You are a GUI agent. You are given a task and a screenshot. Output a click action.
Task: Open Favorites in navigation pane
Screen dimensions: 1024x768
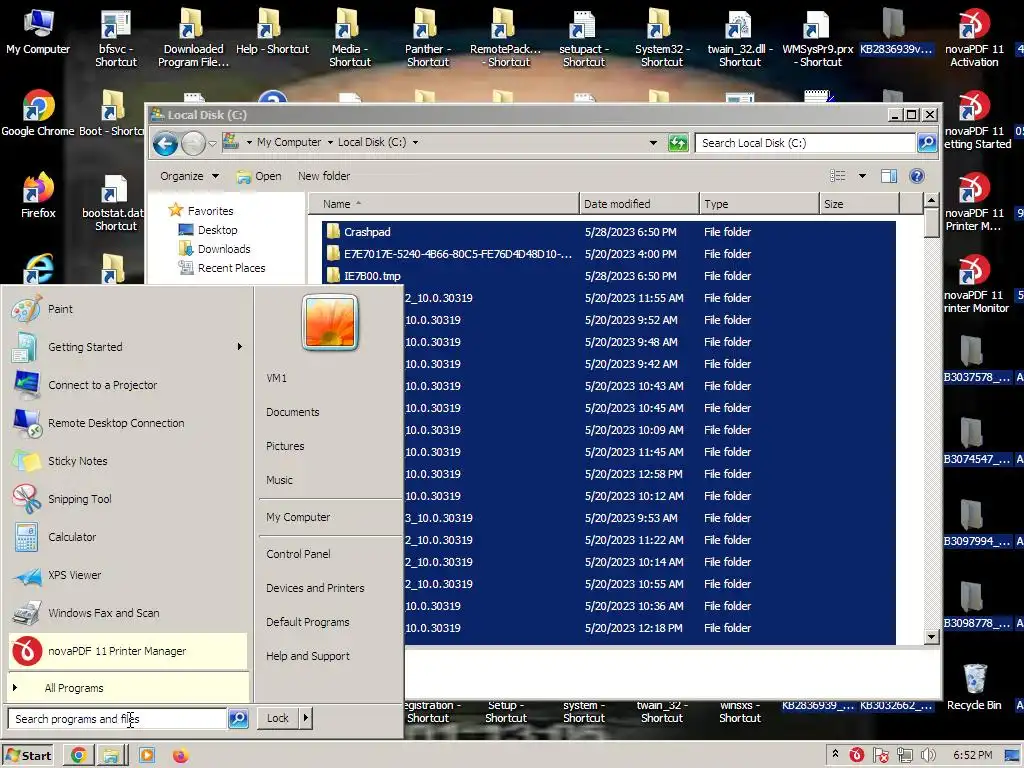pyautogui.click(x=201, y=210)
